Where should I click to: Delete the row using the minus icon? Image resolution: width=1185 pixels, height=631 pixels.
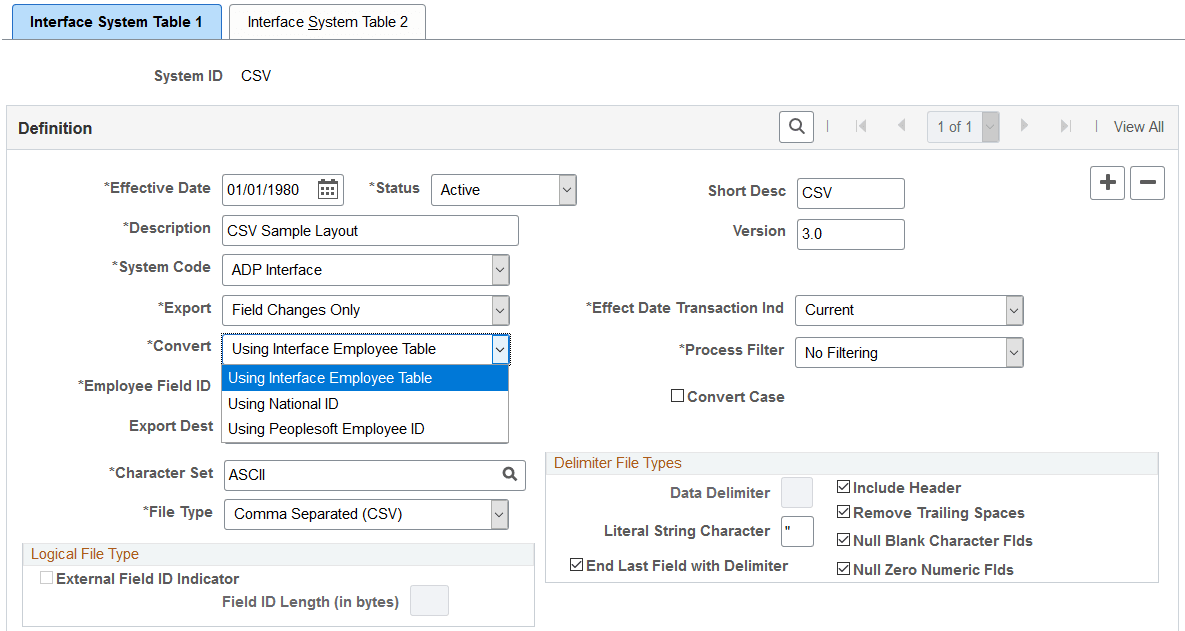(1147, 183)
